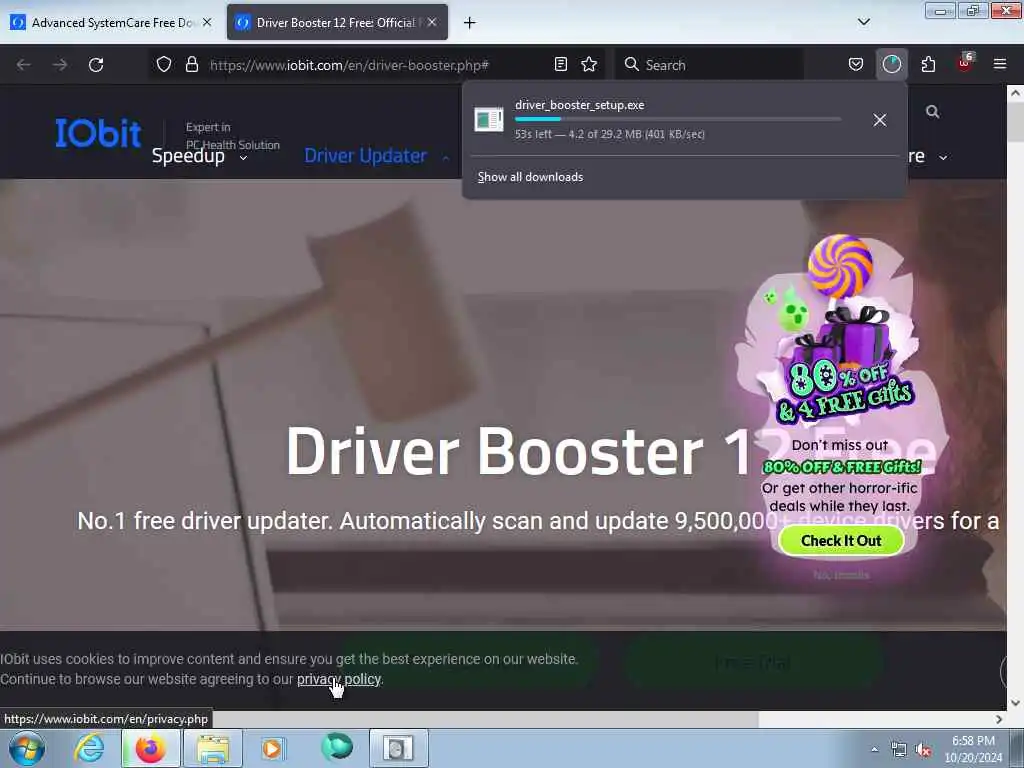Click the vertical scrollbar thumb
This screenshot has height=768, width=1024.
pyautogui.click(x=1015, y=122)
